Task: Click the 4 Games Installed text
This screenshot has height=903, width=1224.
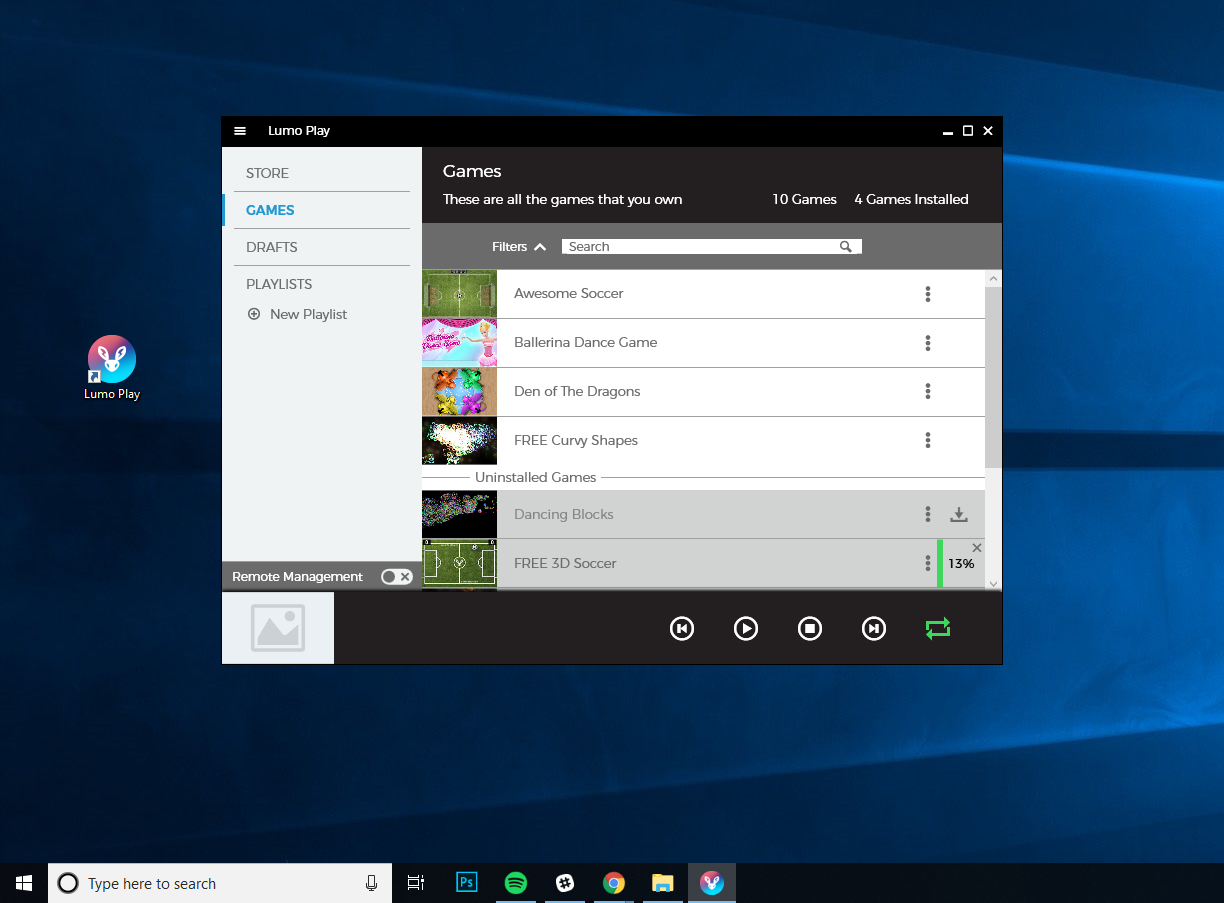Action: coord(911,200)
